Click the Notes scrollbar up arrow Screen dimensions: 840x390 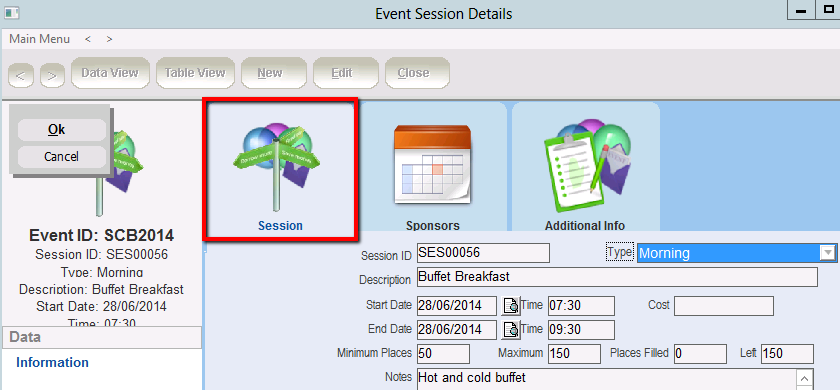[x=805, y=377]
